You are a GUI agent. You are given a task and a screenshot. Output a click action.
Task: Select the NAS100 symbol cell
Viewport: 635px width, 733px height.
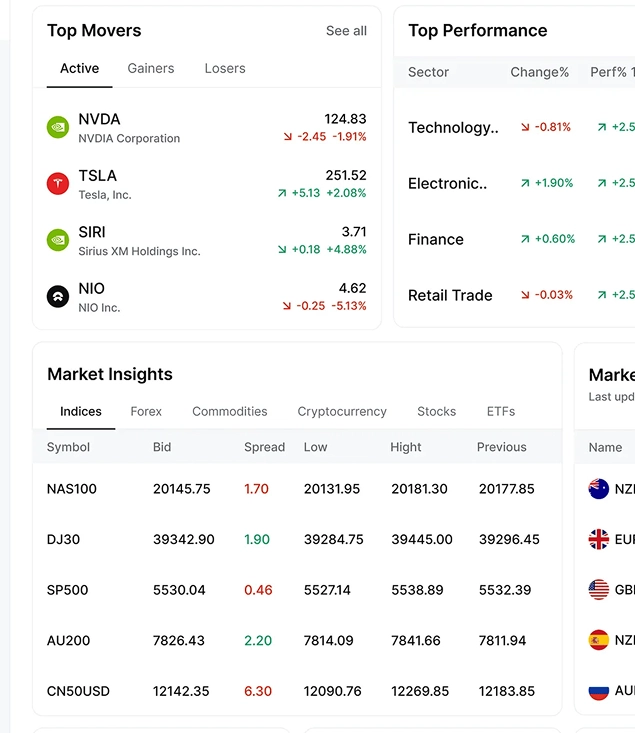(x=72, y=489)
